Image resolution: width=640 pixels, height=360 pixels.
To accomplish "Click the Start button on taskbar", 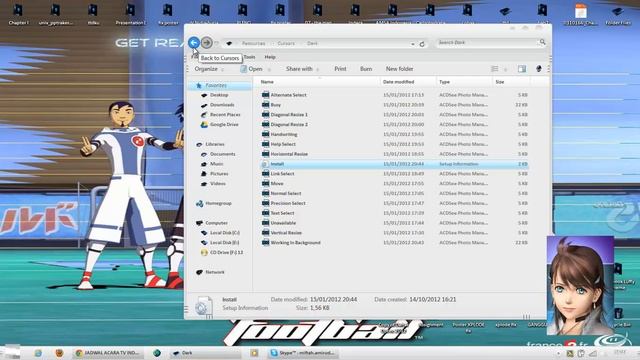I will tap(11, 352).
